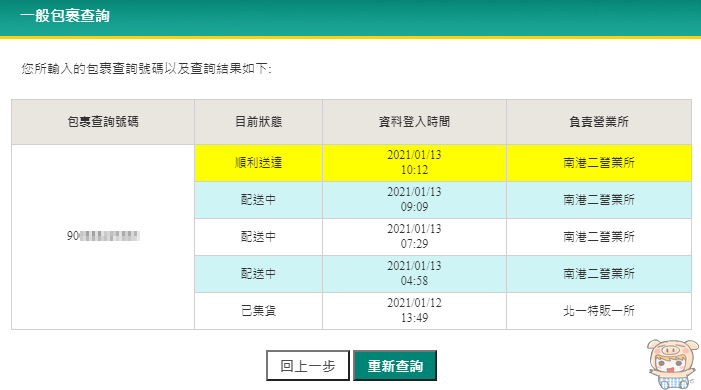Click the 2021/01/13 07:29 timestamp
This screenshot has width=701, height=390.
tap(414, 237)
